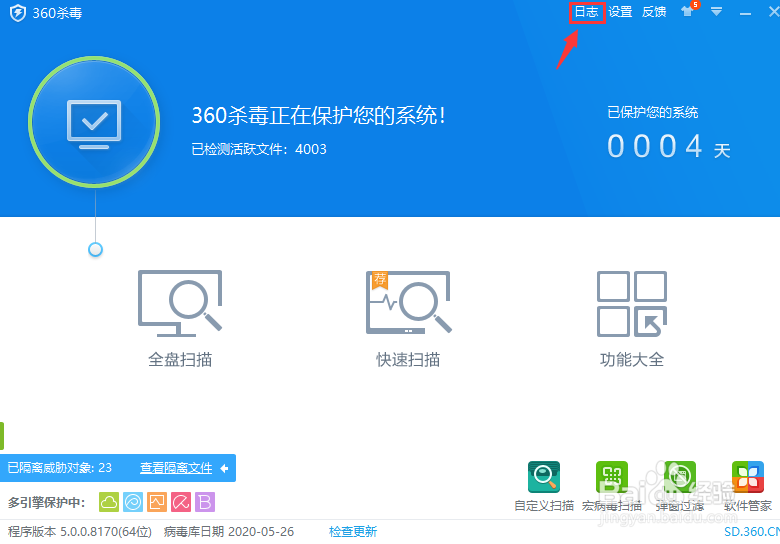The image size is (780, 544).
Task: Open 反馈 feedback
Action: pos(654,12)
